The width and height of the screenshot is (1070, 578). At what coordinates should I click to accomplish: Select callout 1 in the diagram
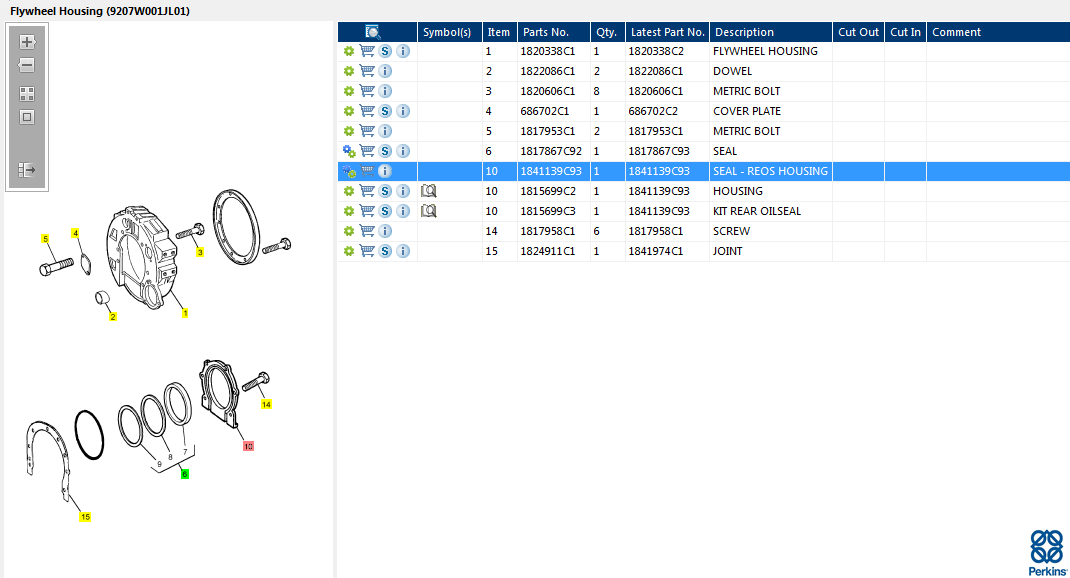tap(185, 313)
